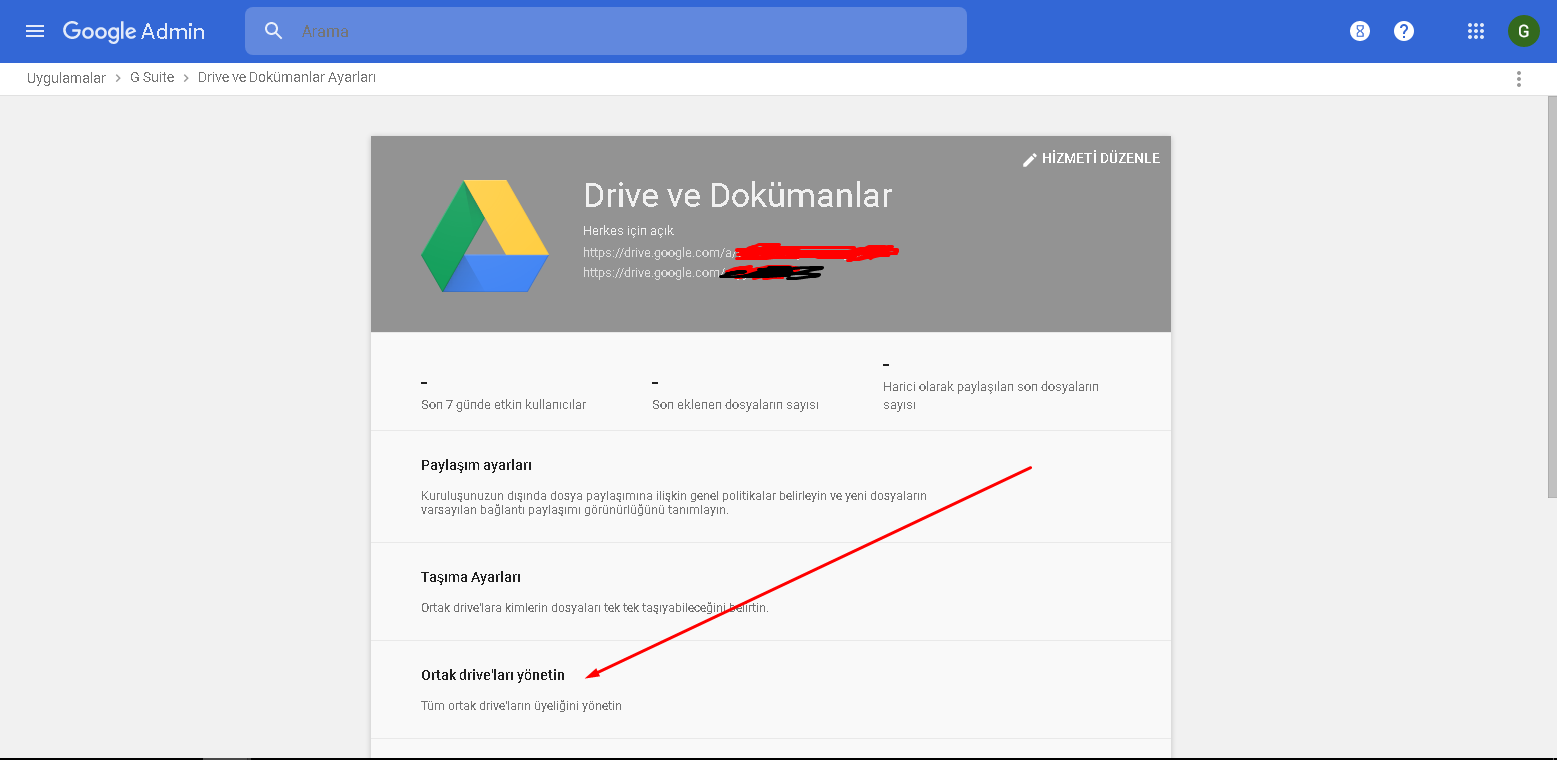Viewport: 1557px width, 760px height.
Task: Click the search magnifier icon
Action: pyautogui.click(x=274, y=31)
